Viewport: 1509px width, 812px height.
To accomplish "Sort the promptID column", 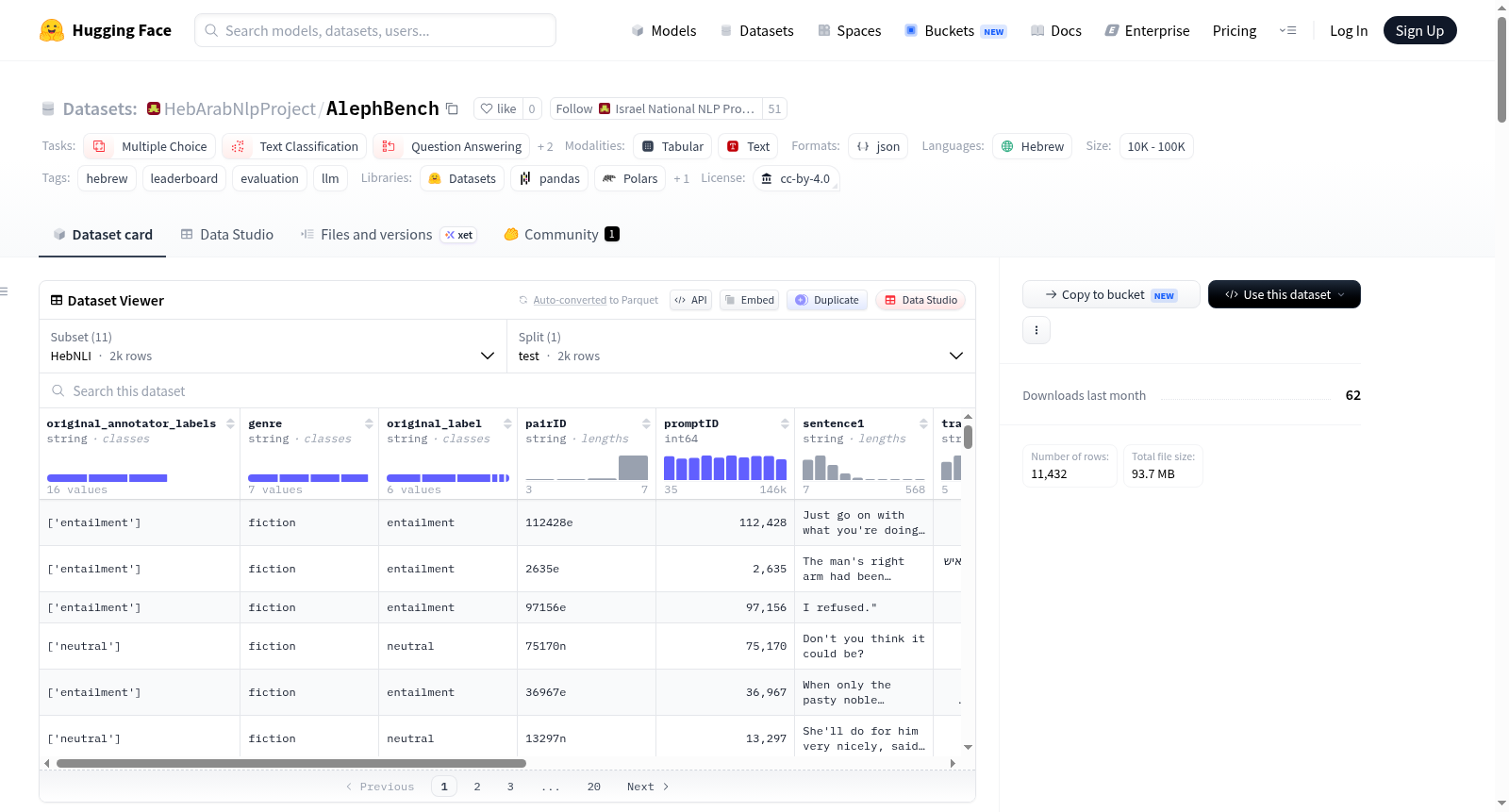I will click(x=785, y=423).
